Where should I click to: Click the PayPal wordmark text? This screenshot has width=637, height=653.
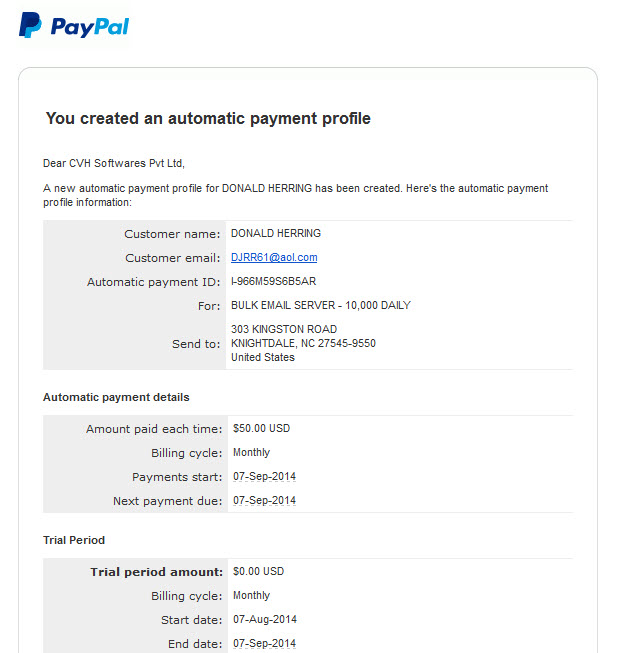point(90,27)
